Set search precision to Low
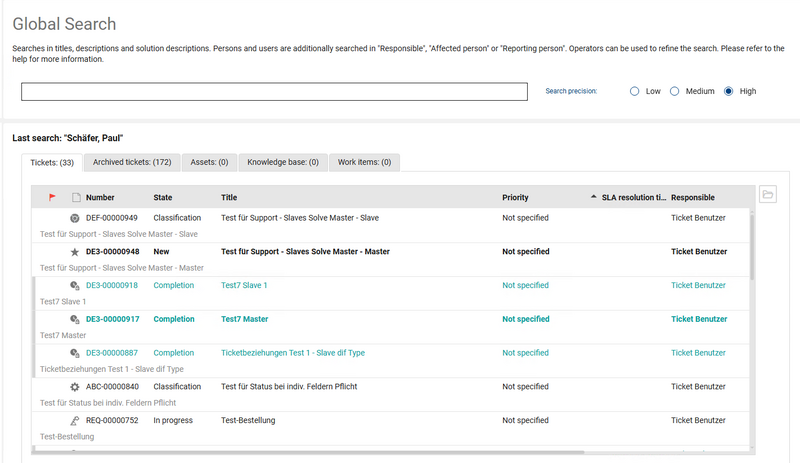The image size is (800, 463). [x=634, y=91]
